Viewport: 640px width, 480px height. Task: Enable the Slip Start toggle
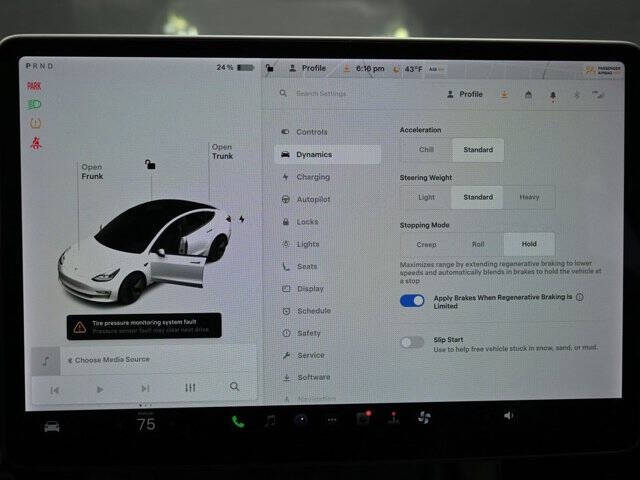[412, 342]
